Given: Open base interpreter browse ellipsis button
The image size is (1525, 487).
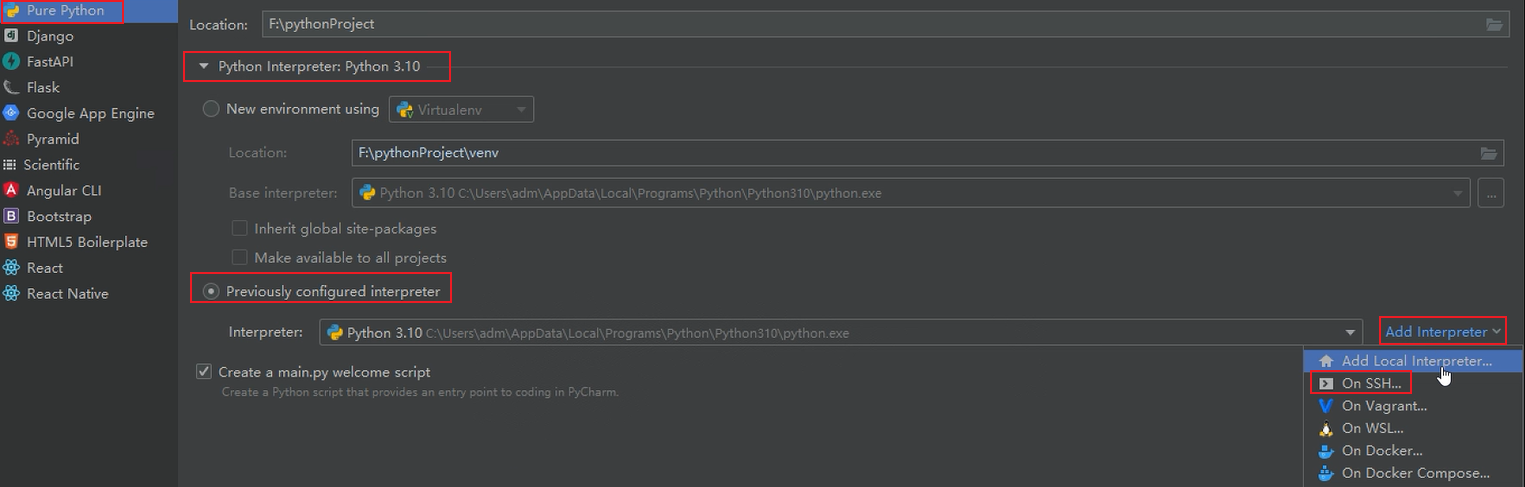Looking at the screenshot, I should click(1491, 194).
